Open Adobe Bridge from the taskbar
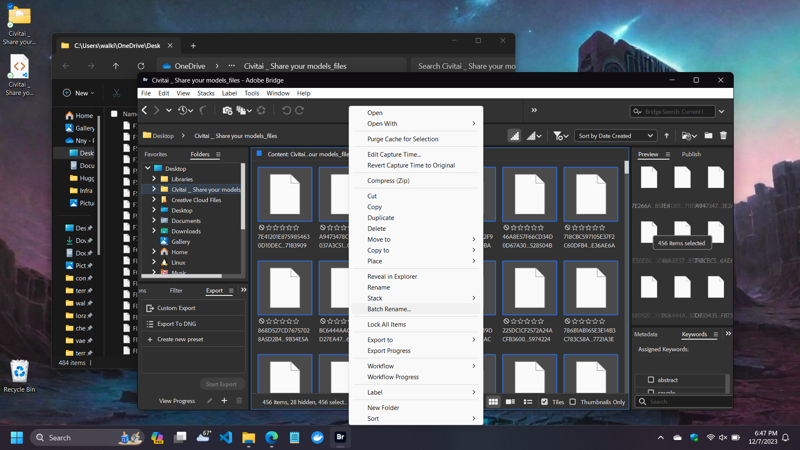 (x=340, y=437)
